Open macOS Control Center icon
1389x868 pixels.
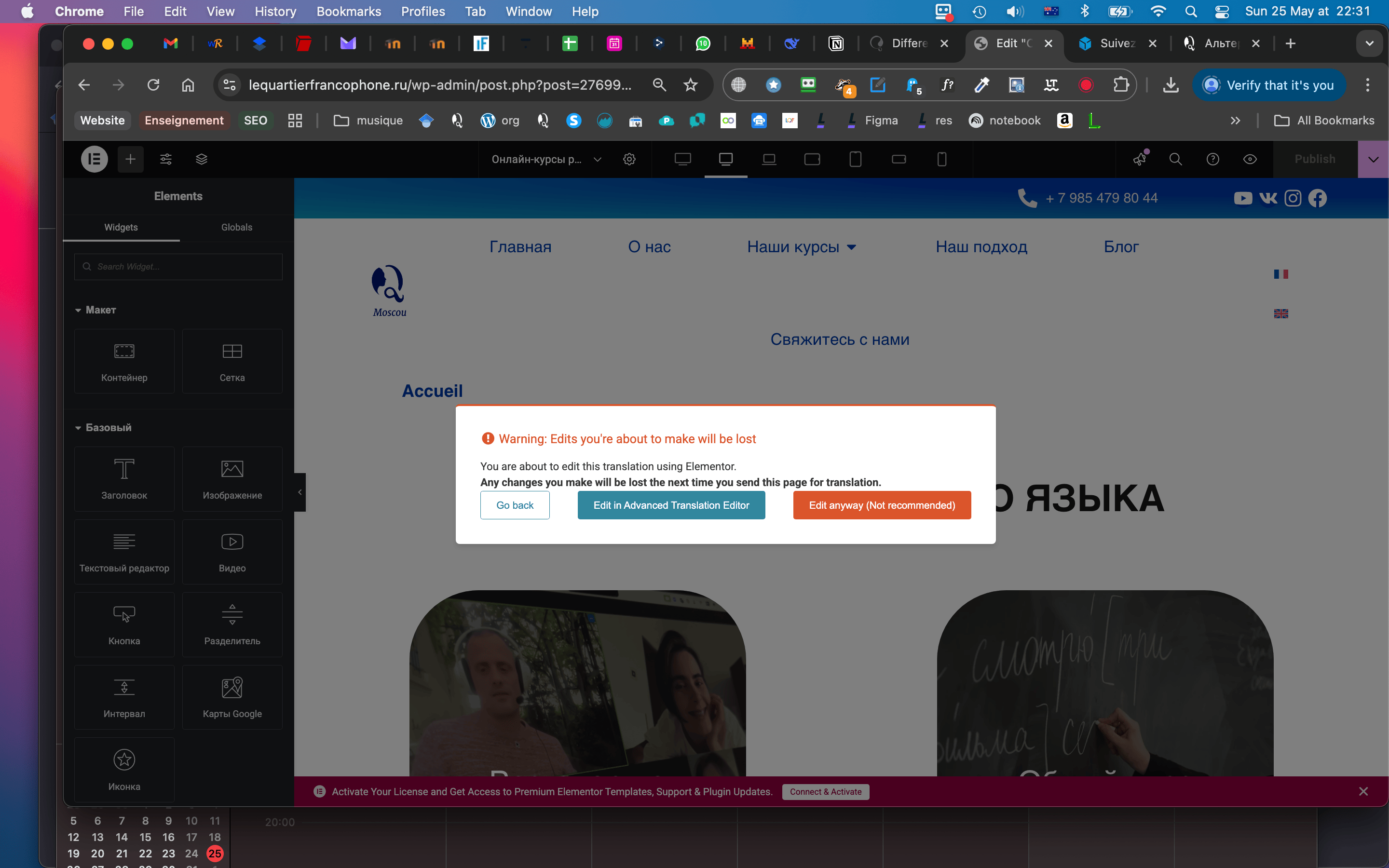(1222, 12)
